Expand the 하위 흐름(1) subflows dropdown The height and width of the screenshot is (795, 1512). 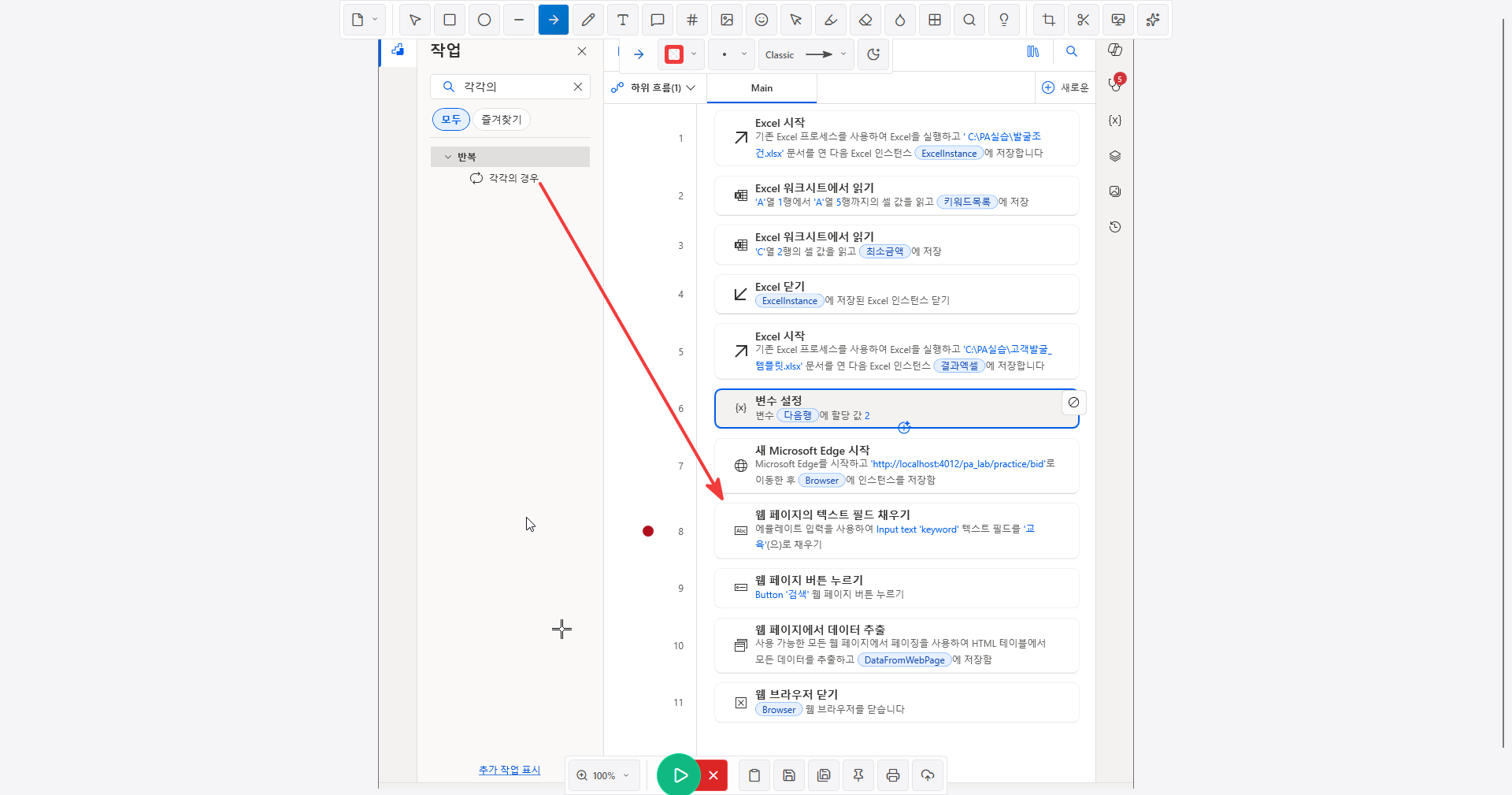(x=653, y=87)
